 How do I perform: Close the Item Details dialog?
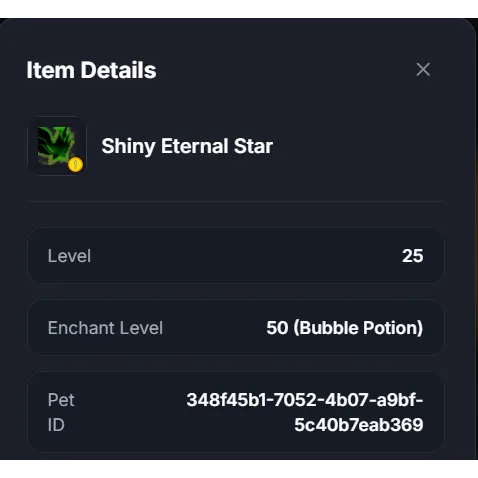point(423,70)
